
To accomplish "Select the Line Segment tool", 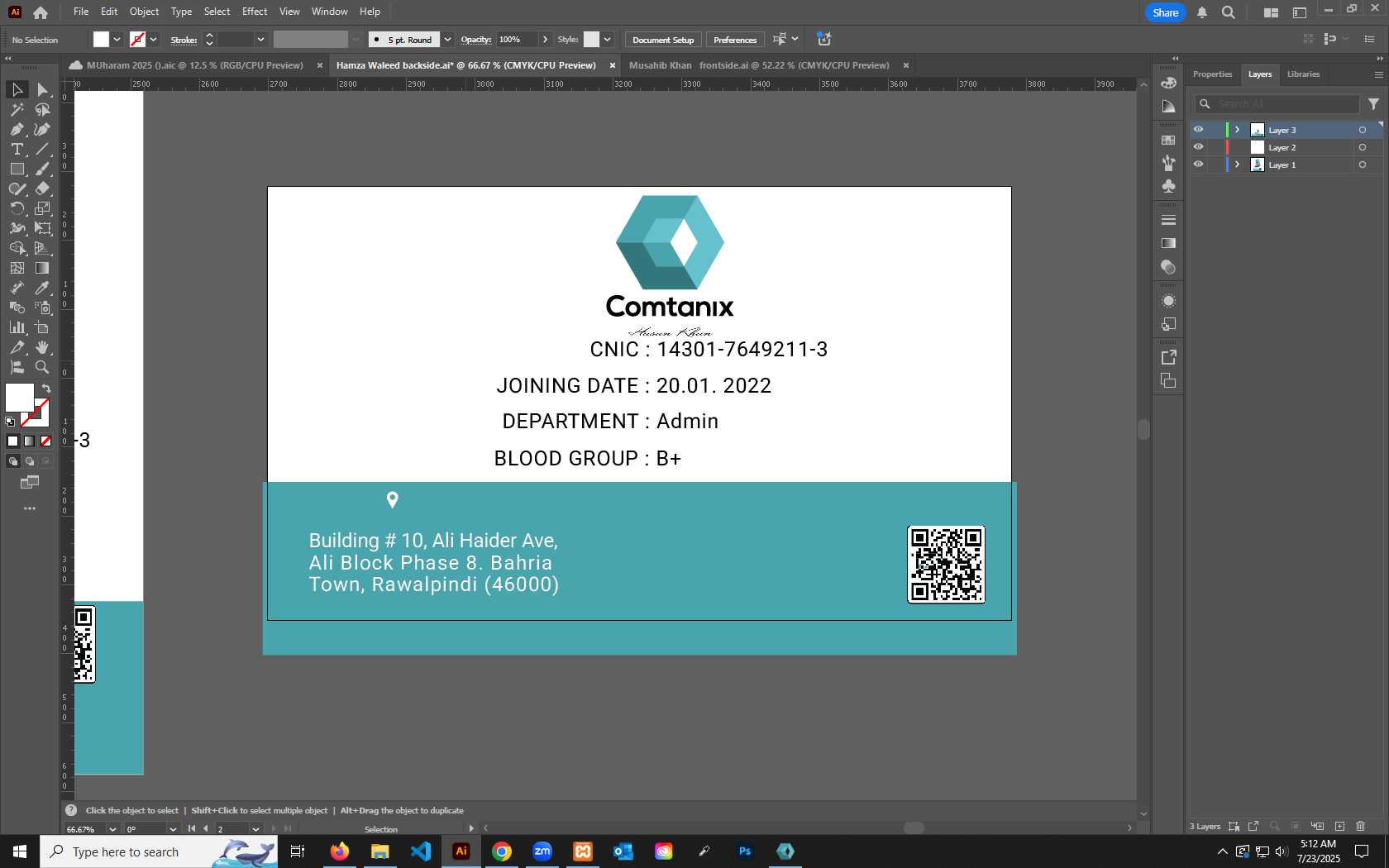I will [x=43, y=149].
